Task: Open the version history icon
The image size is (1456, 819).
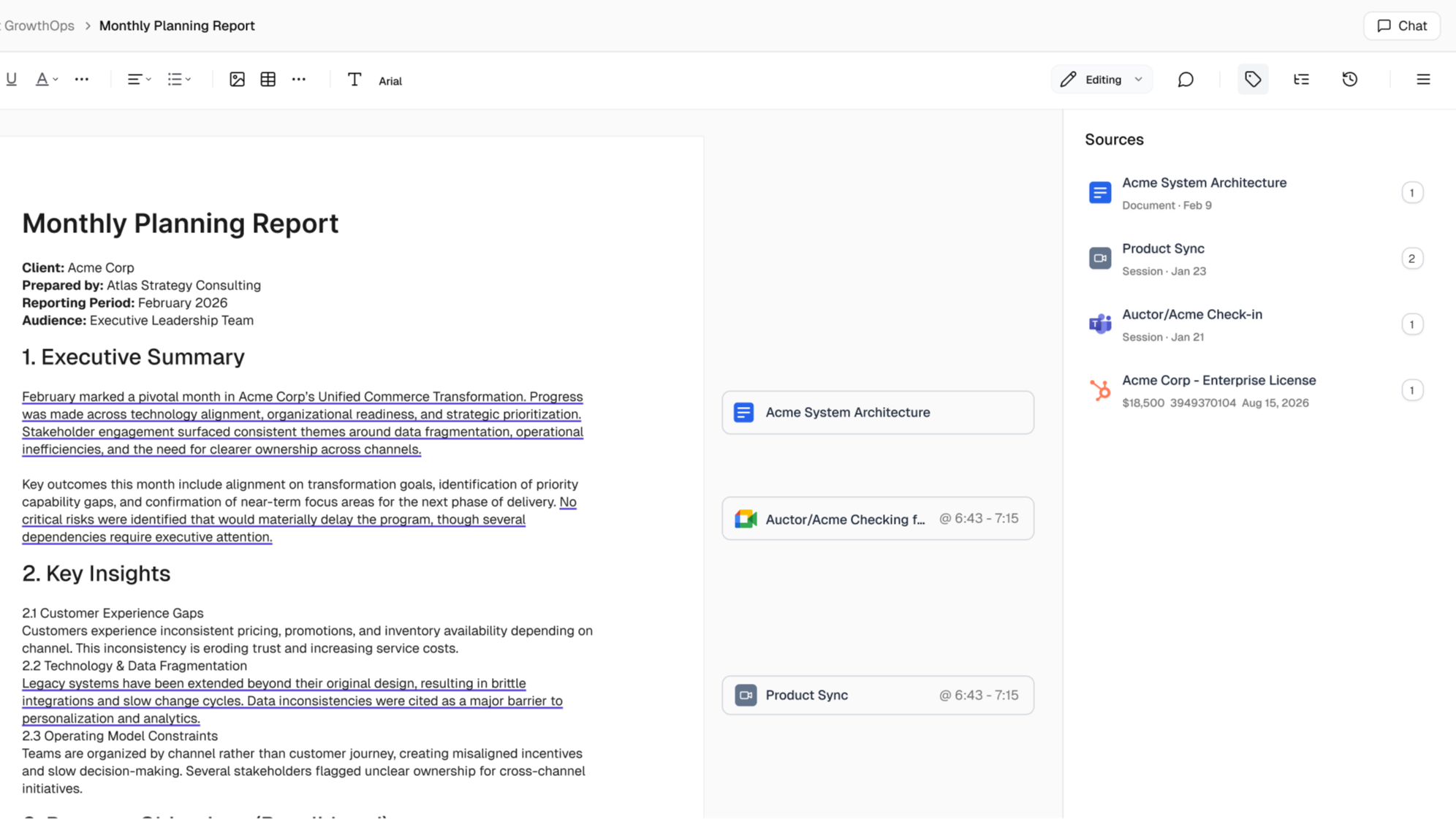Action: 1350,80
